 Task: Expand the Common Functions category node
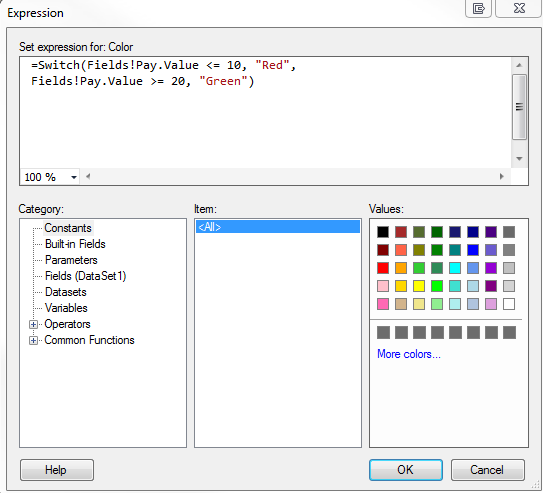pos(33,340)
